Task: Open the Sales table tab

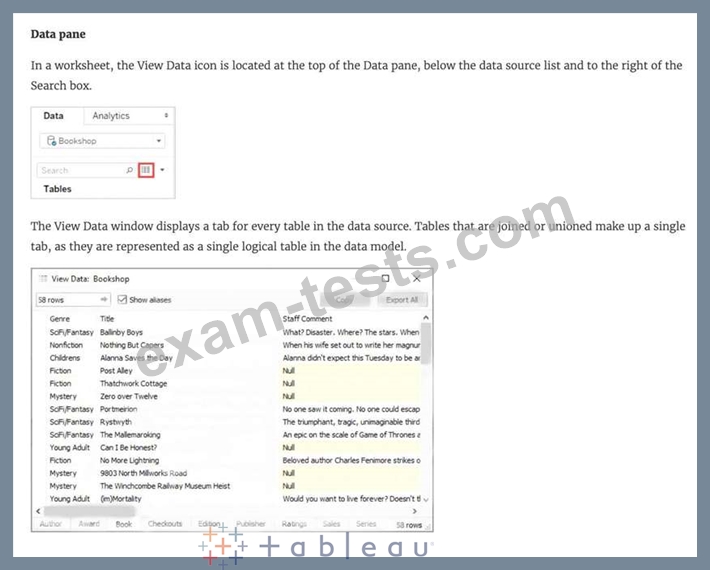Action: point(331,524)
